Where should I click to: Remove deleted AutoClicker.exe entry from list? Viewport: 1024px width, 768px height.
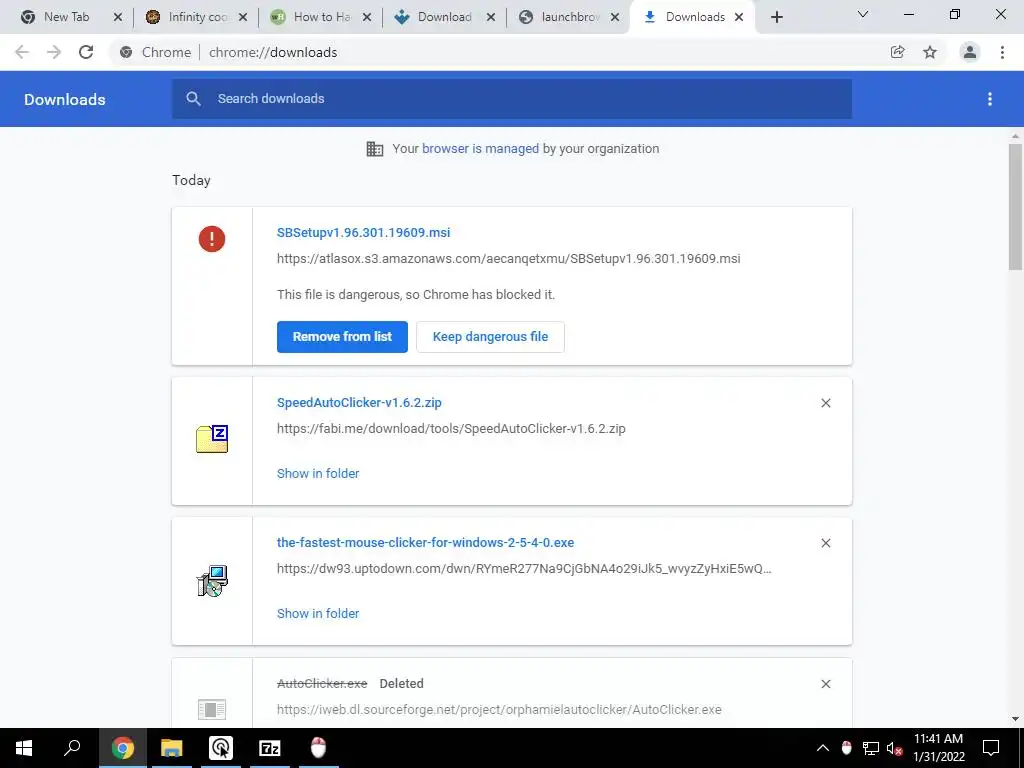click(825, 684)
